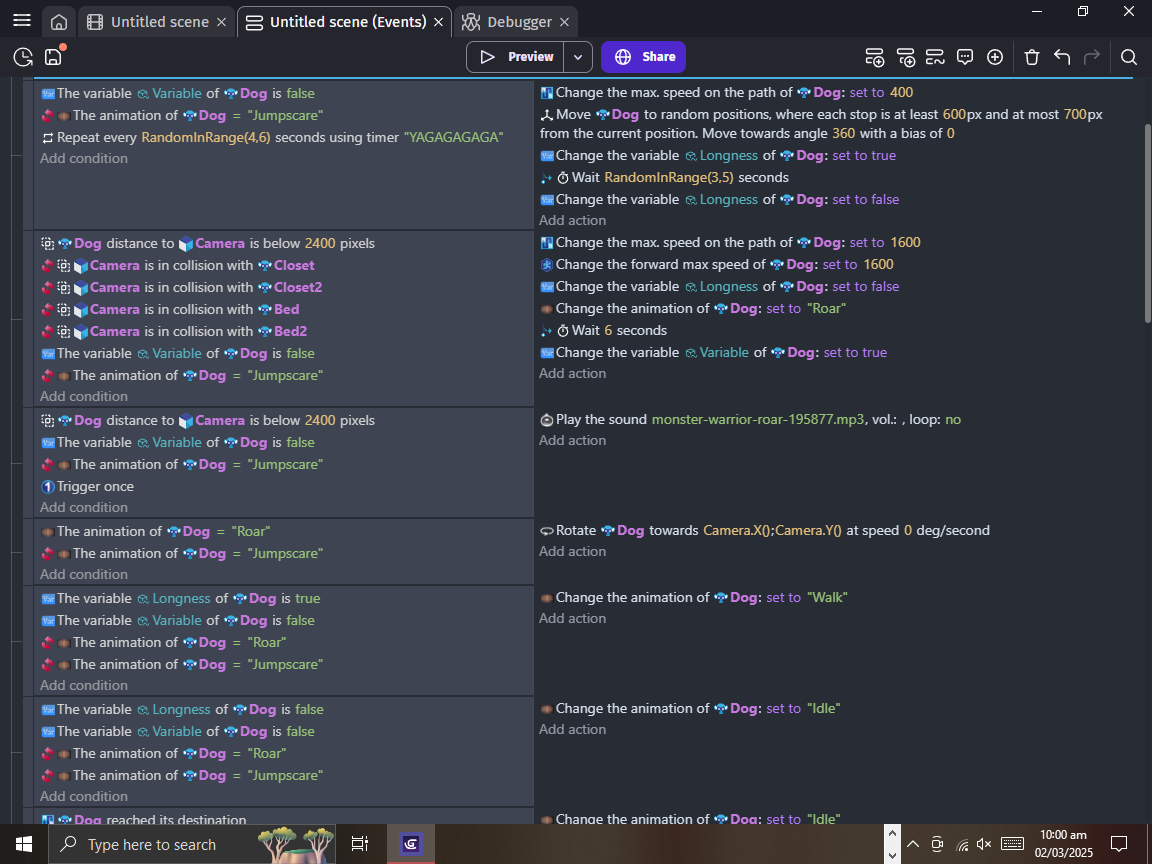Redo the undone change
This screenshot has height=864, width=1152.
(x=1093, y=57)
